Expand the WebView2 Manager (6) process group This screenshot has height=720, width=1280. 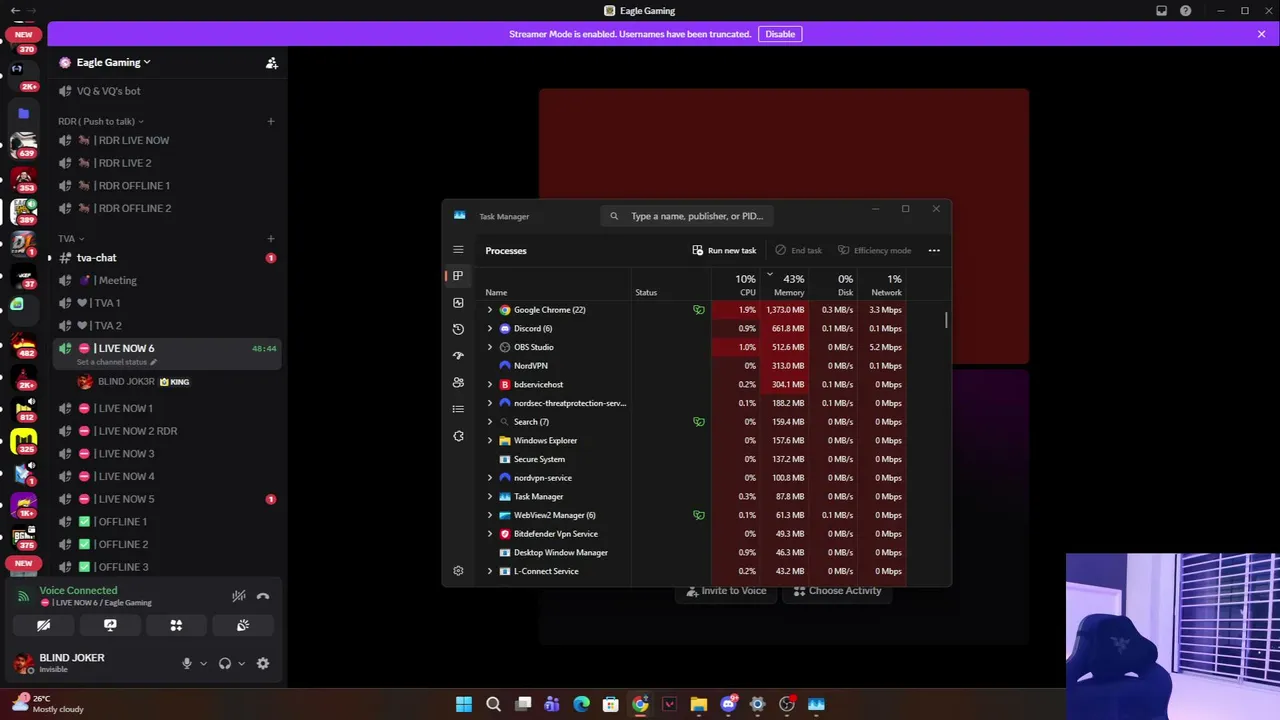[490, 515]
